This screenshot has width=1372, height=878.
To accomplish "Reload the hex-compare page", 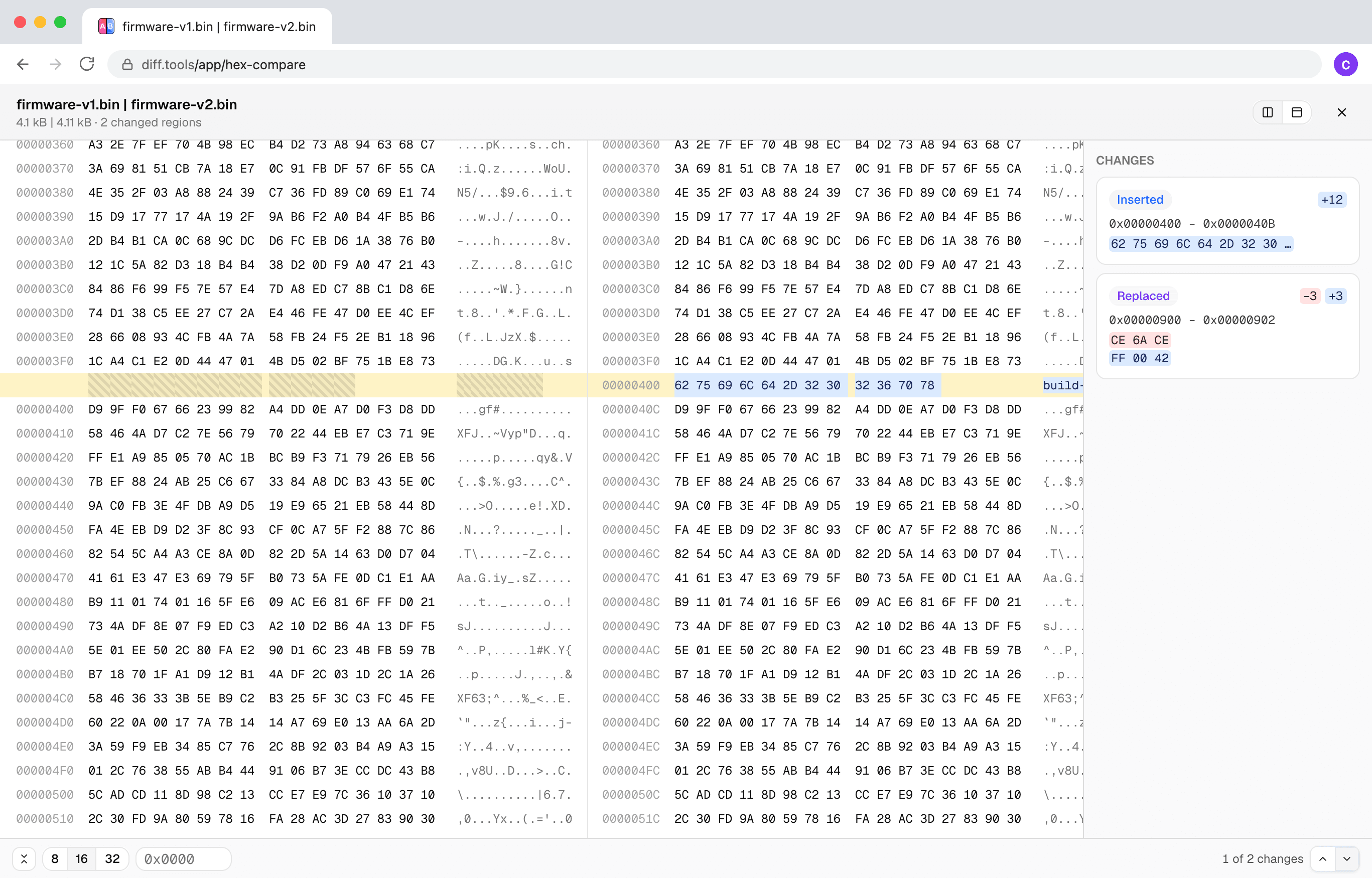I will tap(87, 64).
